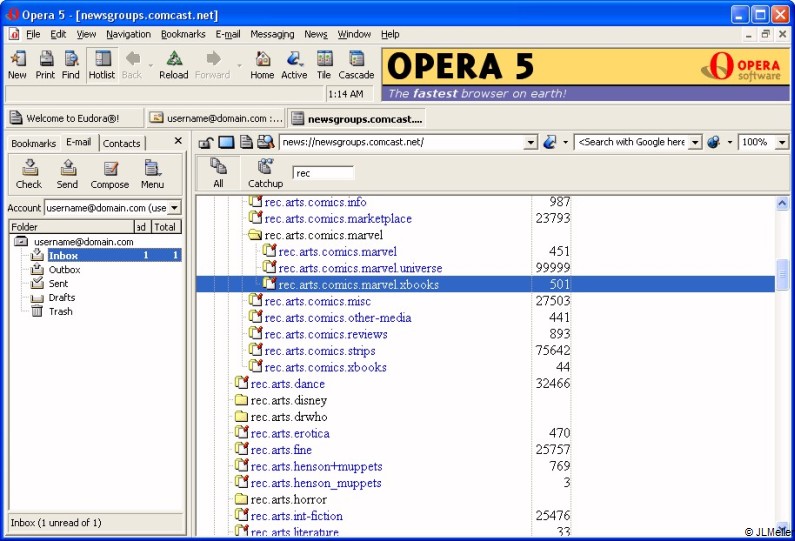
Task: Close the hotlist panel with X
Action: pyautogui.click(x=178, y=140)
